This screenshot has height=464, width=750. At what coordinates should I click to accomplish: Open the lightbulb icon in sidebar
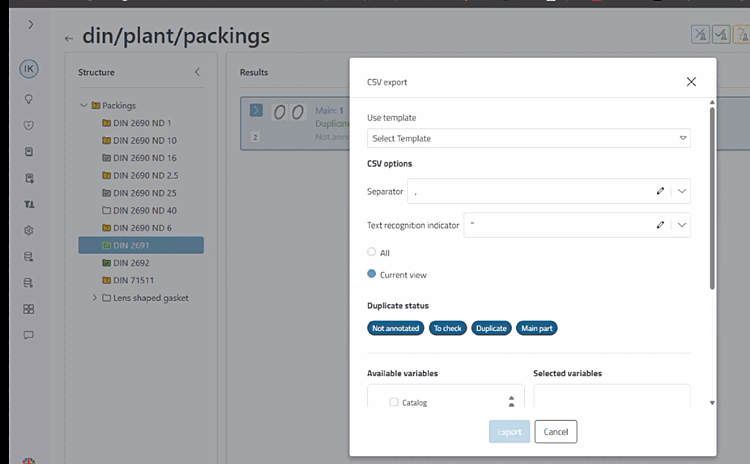tap(29, 99)
